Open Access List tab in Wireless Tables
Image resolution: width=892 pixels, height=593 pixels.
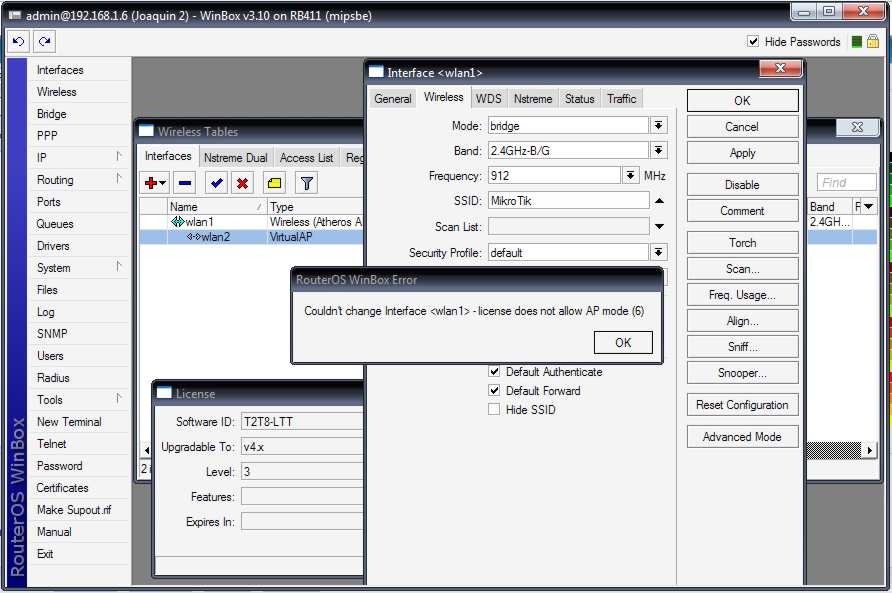point(307,158)
